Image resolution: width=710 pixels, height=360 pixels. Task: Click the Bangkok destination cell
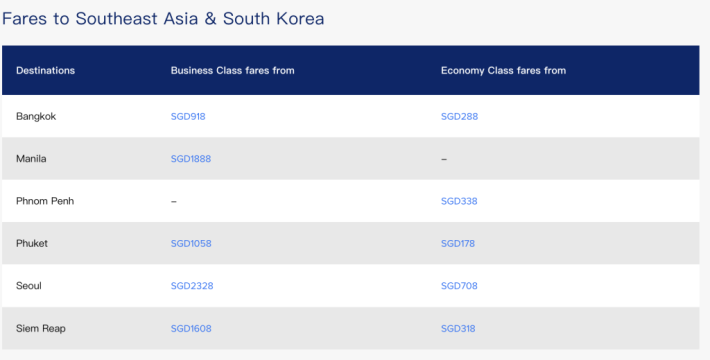[x=36, y=116]
